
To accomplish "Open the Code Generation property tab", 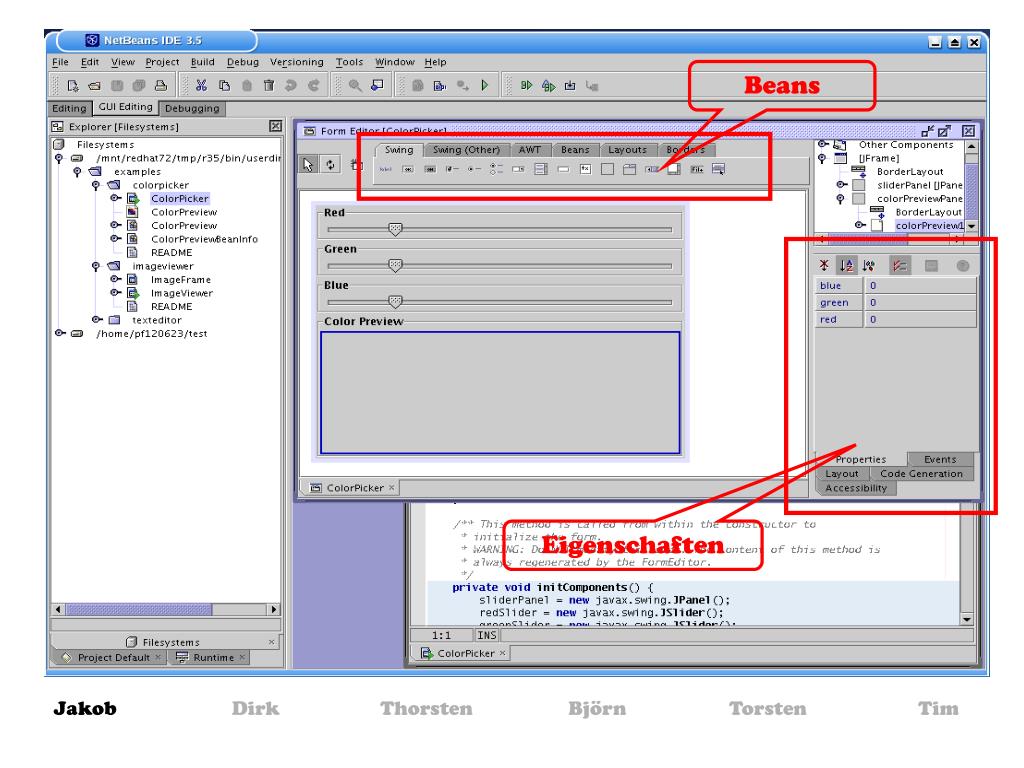I will 921,473.
